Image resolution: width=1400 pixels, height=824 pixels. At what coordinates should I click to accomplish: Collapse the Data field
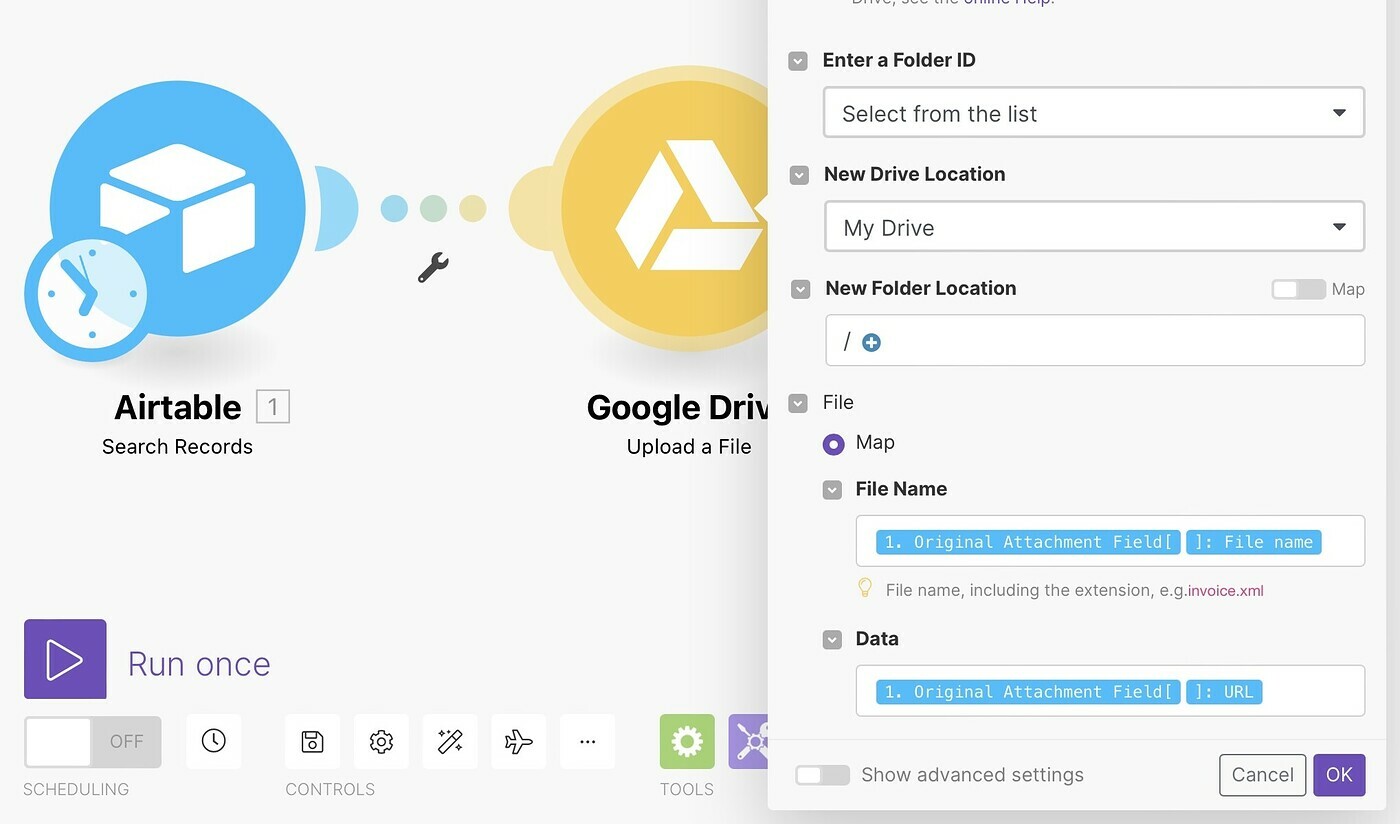point(832,640)
